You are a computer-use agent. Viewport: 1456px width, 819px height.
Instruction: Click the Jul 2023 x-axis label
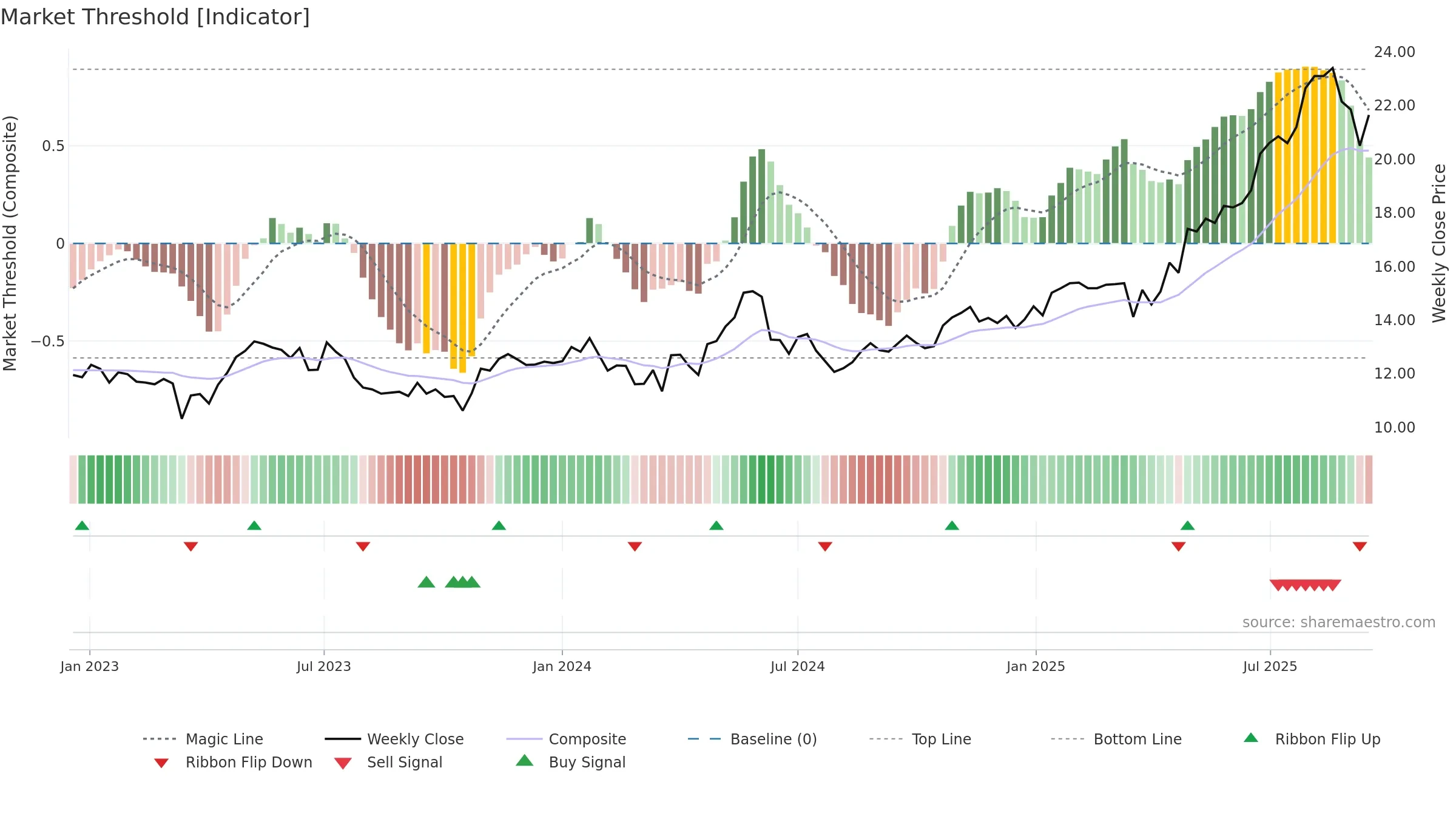[x=324, y=666]
